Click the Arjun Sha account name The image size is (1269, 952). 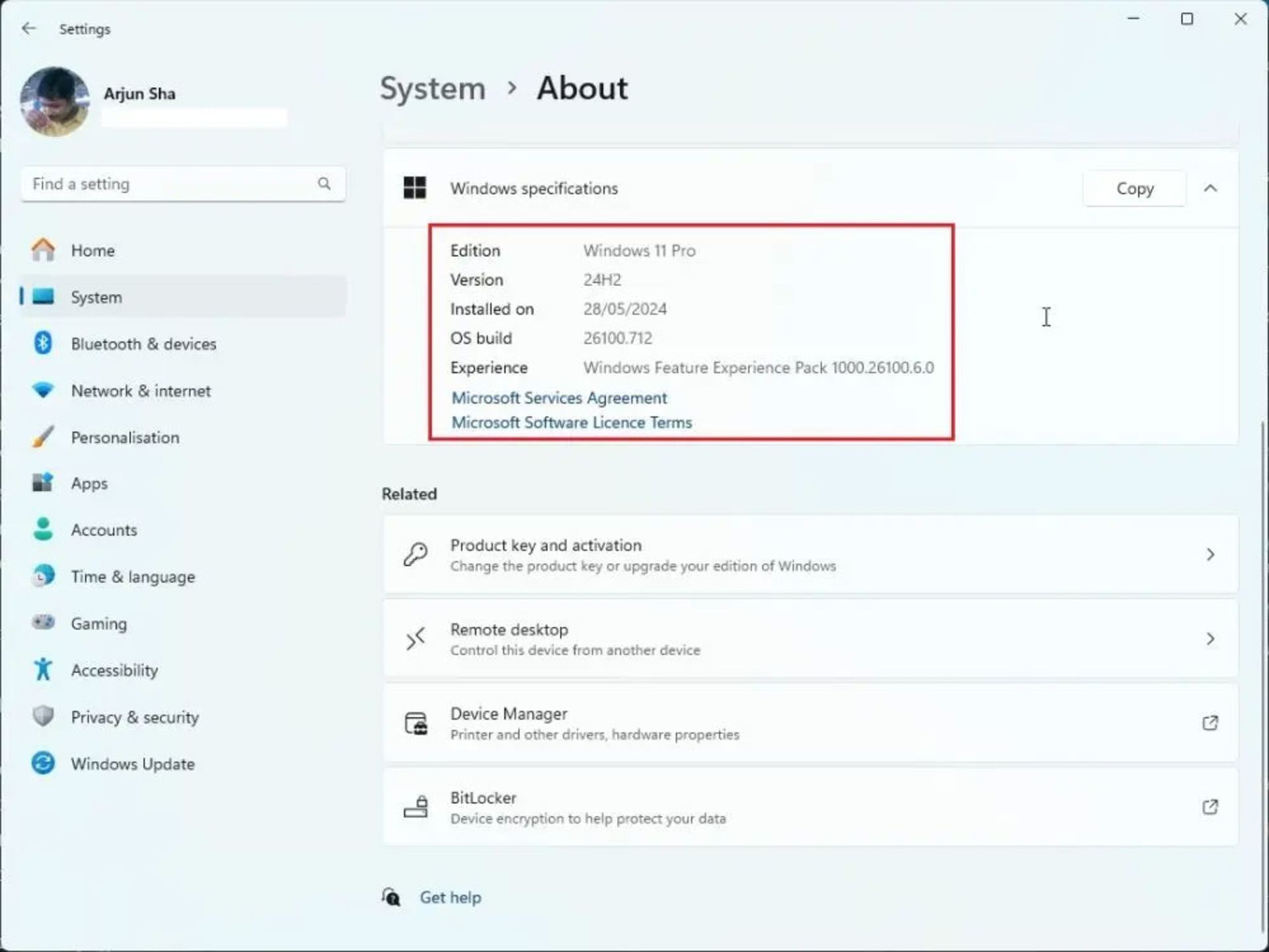[139, 94]
